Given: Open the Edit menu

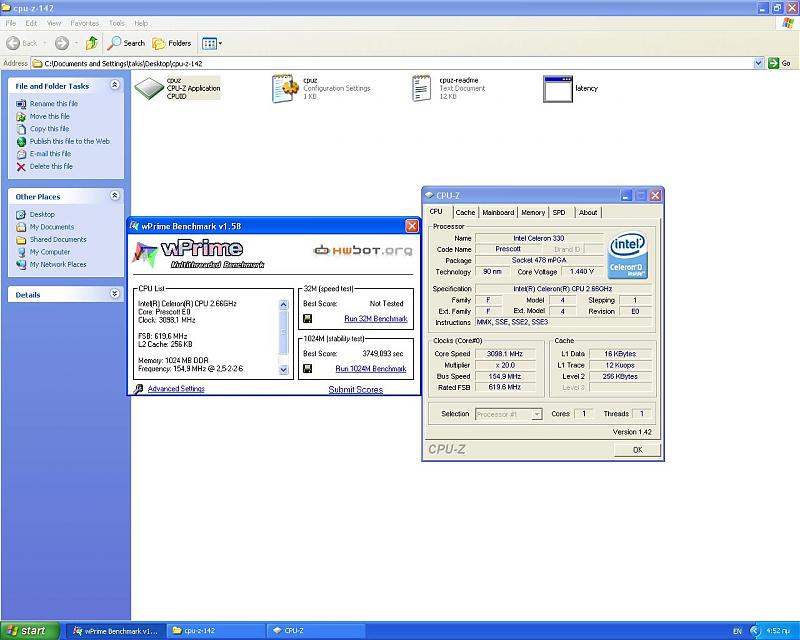Looking at the screenshot, I should (x=31, y=23).
